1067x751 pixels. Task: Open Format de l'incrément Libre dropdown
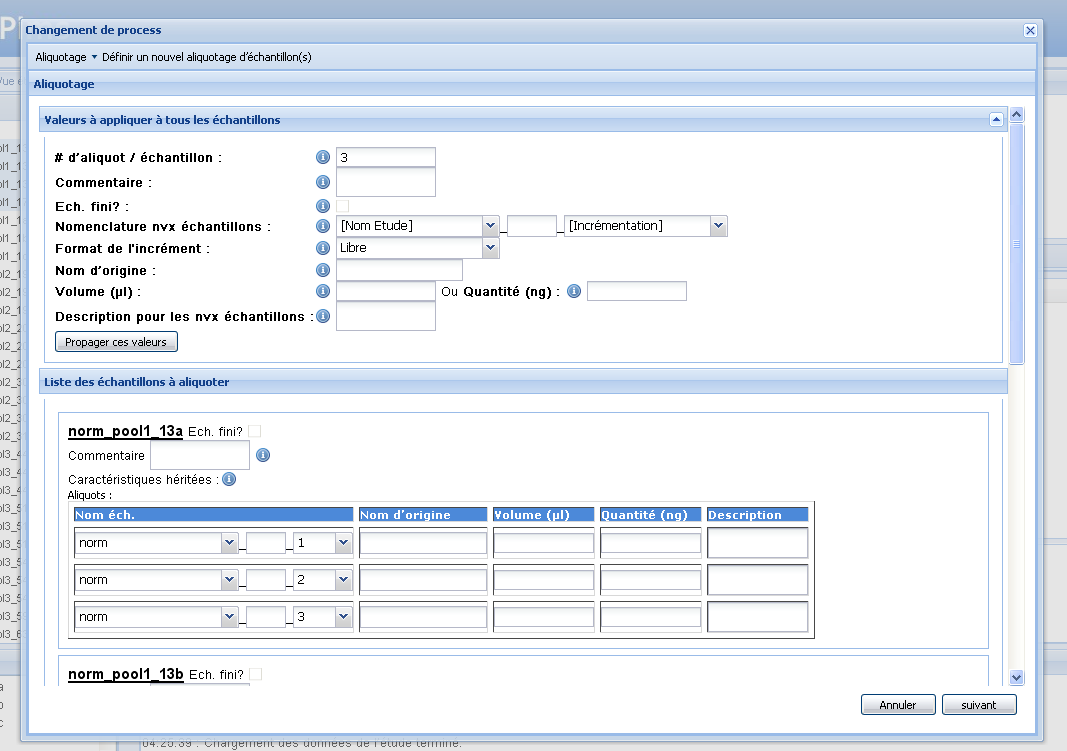click(490, 248)
